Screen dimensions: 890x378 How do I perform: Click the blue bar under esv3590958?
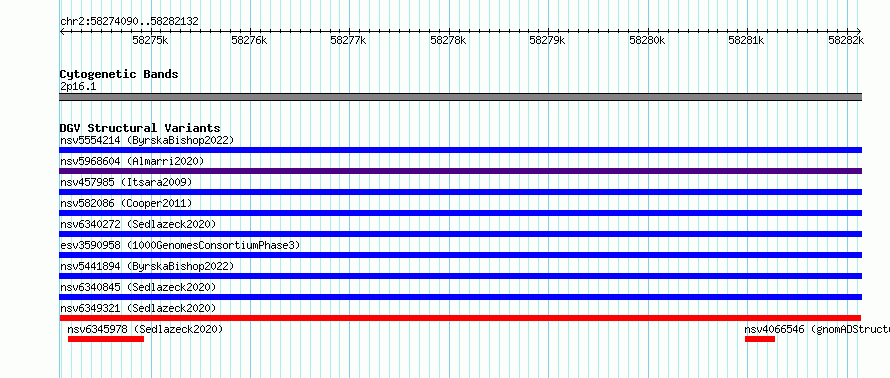tap(460, 255)
